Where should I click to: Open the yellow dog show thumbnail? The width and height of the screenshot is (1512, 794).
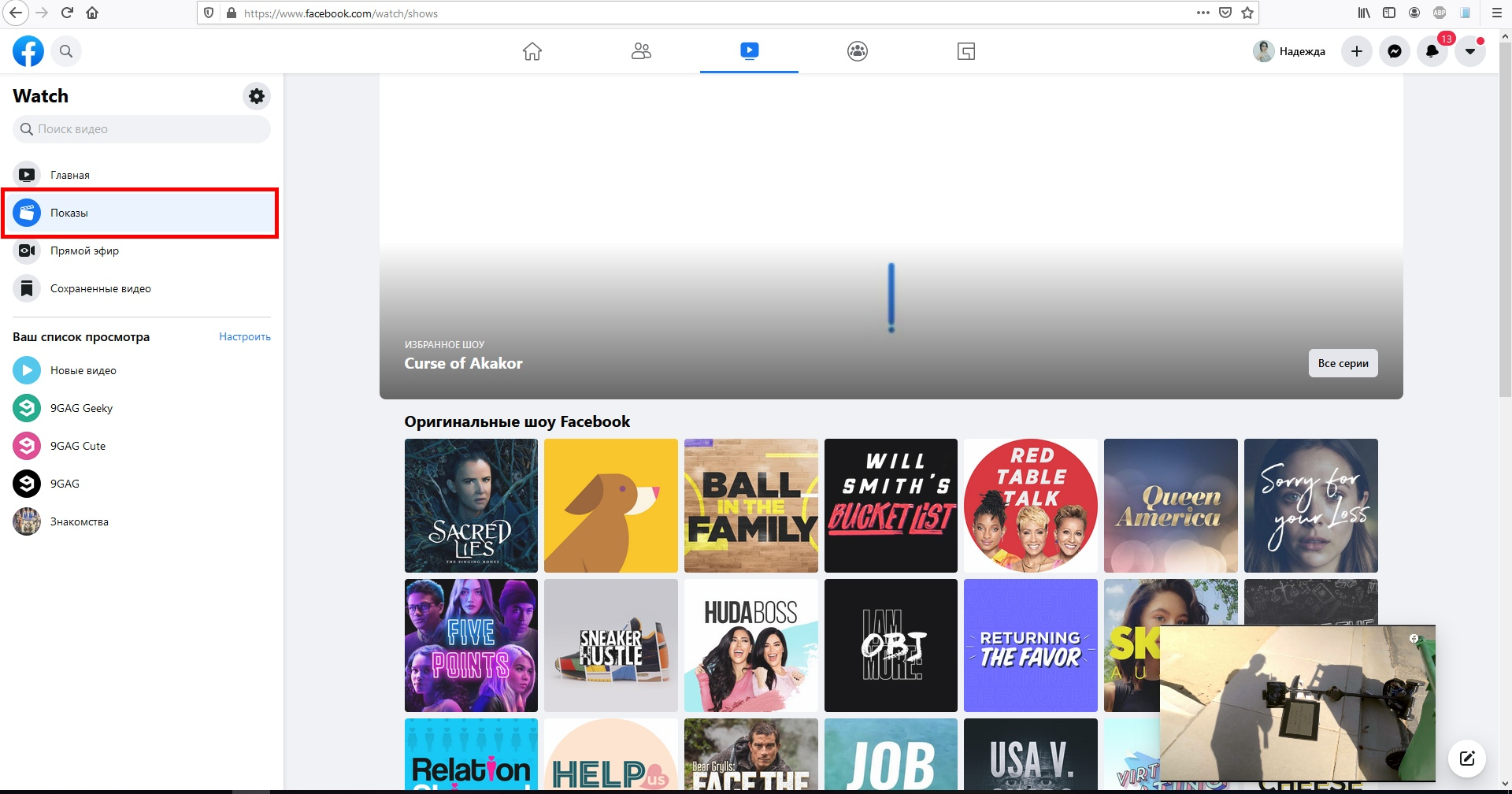[611, 506]
